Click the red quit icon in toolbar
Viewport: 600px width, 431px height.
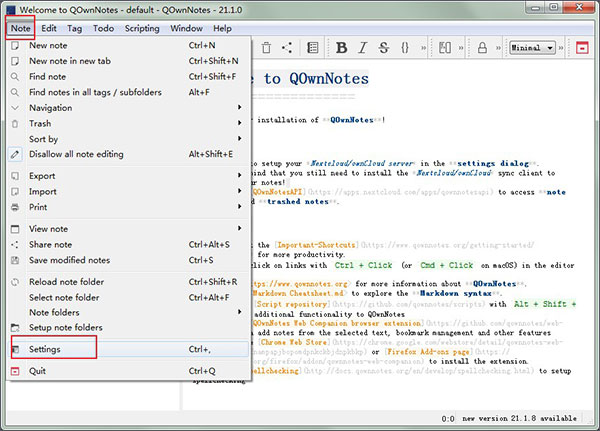[582, 47]
